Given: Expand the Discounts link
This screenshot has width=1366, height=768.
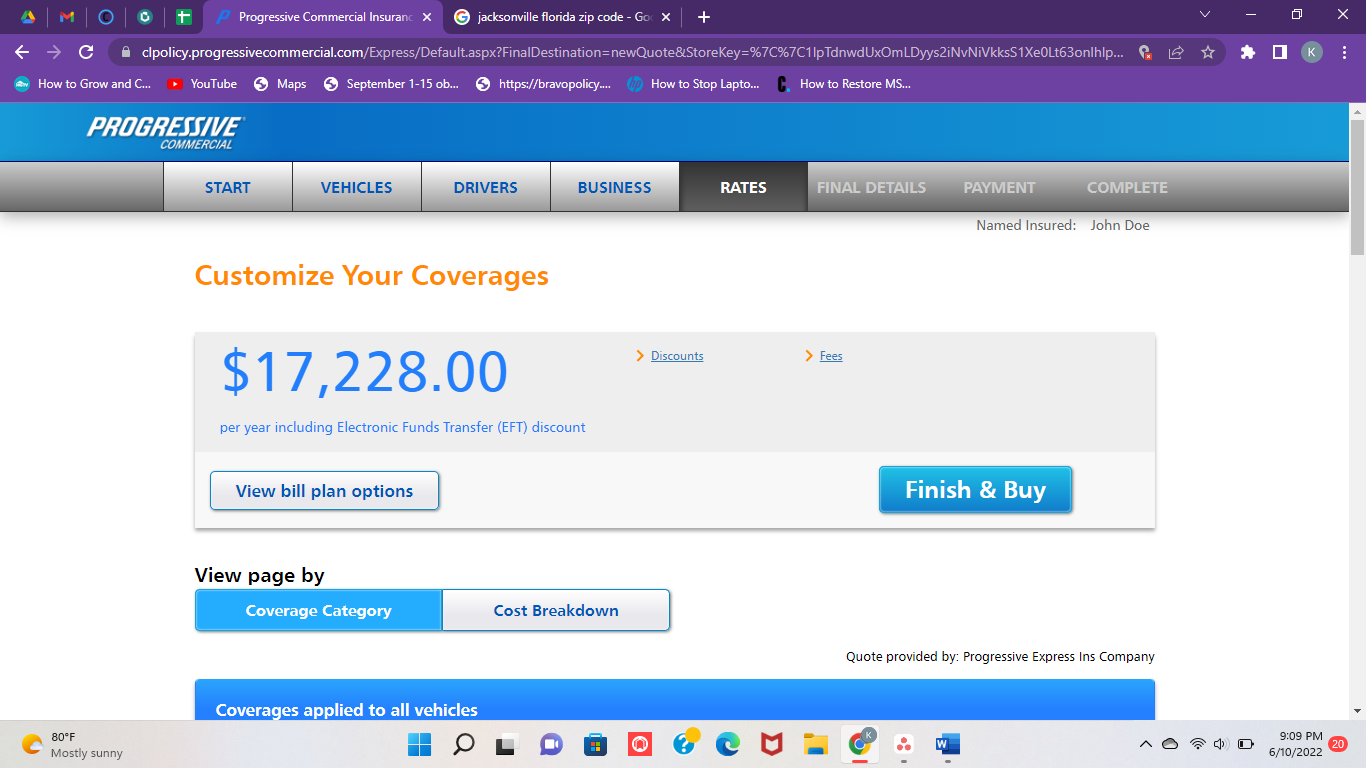Looking at the screenshot, I should [677, 356].
